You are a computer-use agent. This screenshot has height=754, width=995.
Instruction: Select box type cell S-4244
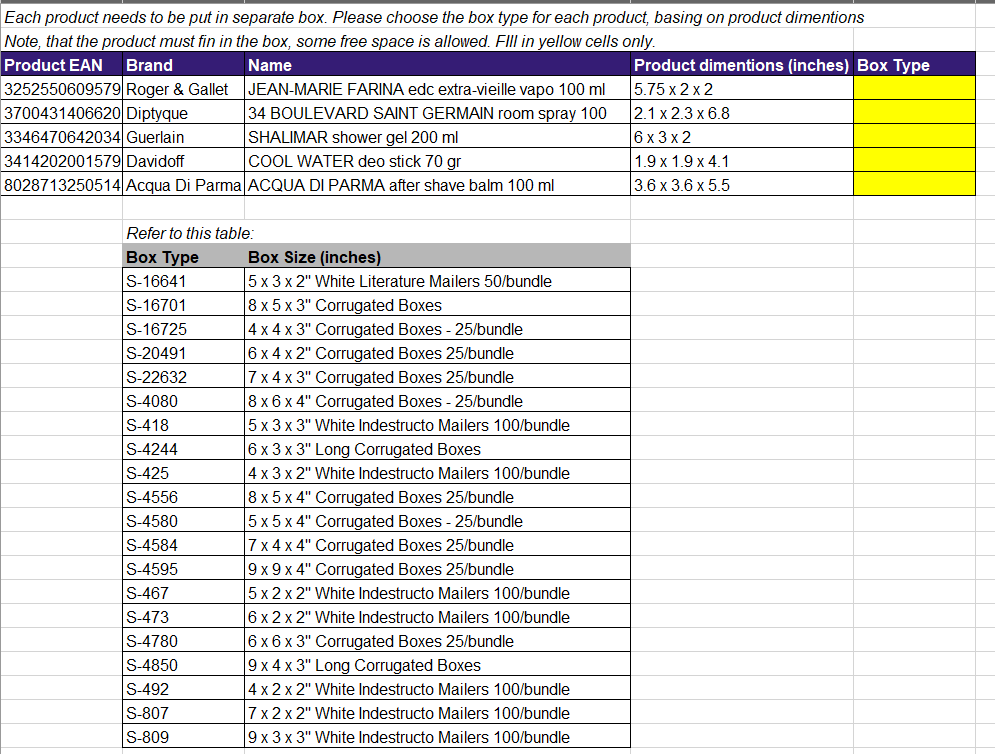click(x=183, y=449)
